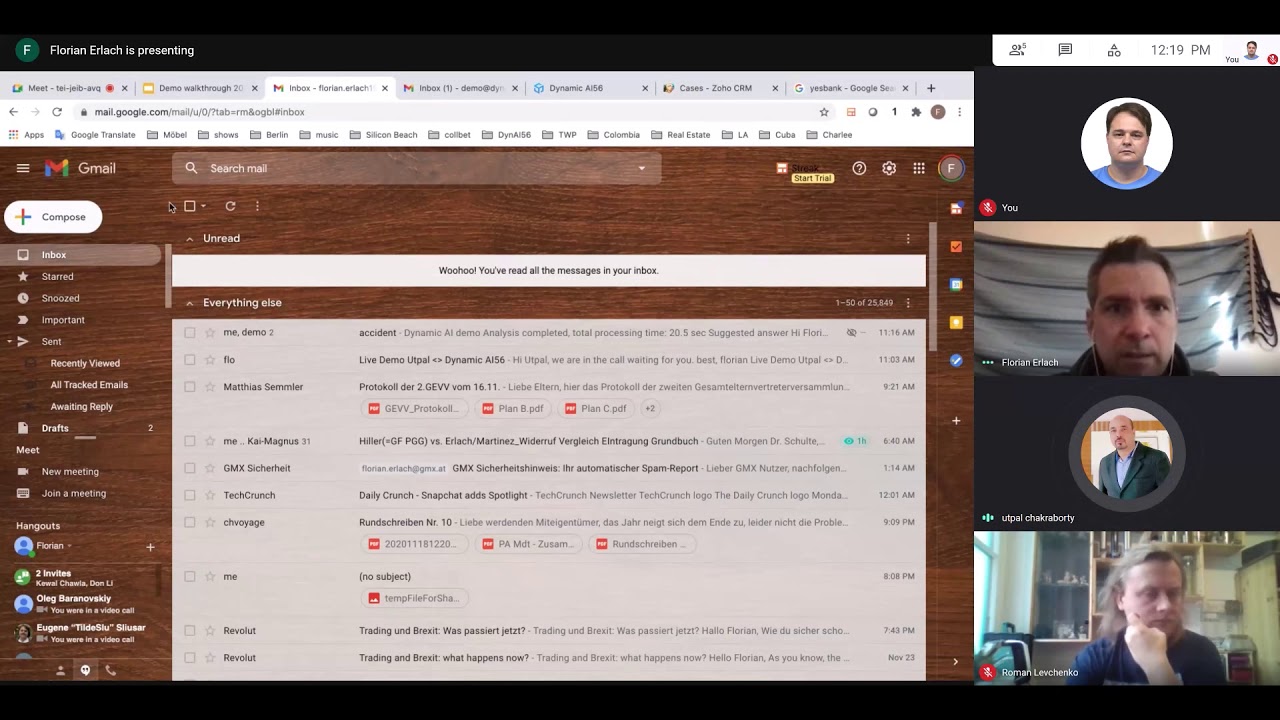Collapse the Everything else section
Image resolution: width=1280 pixels, height=720 pixels.
point(189,303)
